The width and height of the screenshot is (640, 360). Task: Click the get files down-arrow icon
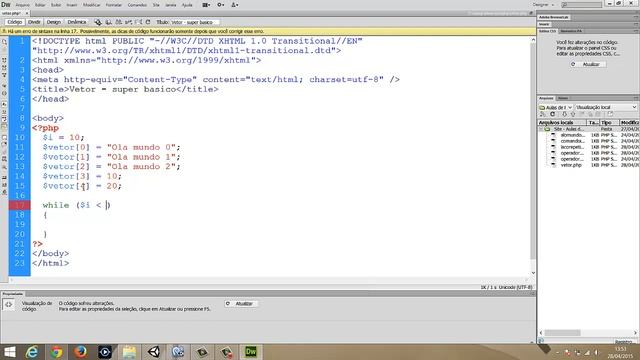point(564,114)
